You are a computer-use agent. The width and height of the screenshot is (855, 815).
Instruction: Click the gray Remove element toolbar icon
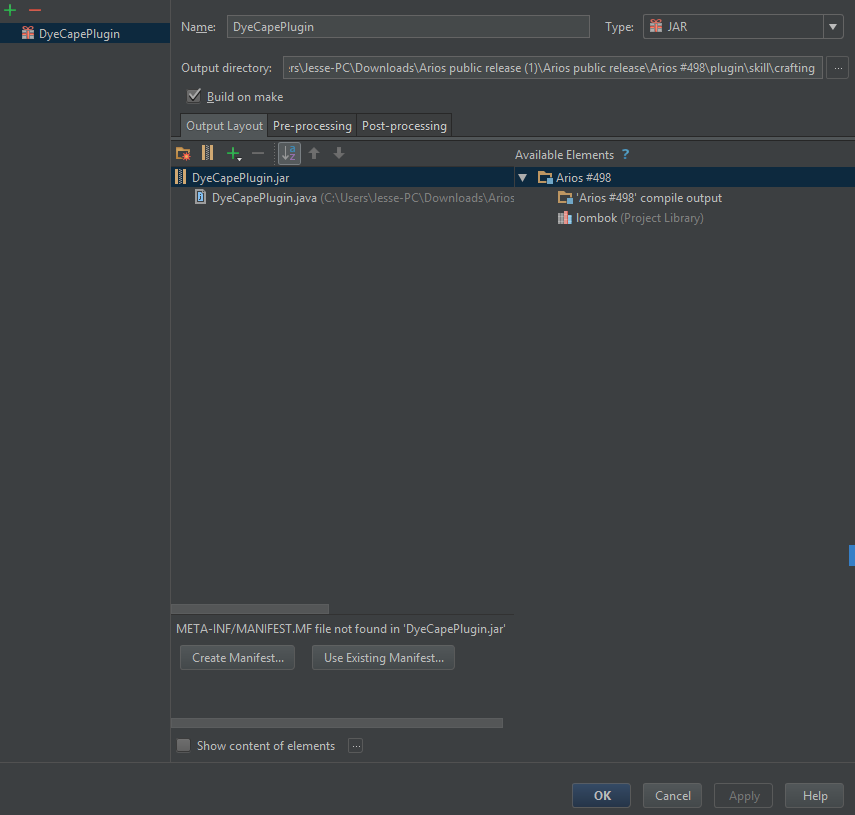258,154
